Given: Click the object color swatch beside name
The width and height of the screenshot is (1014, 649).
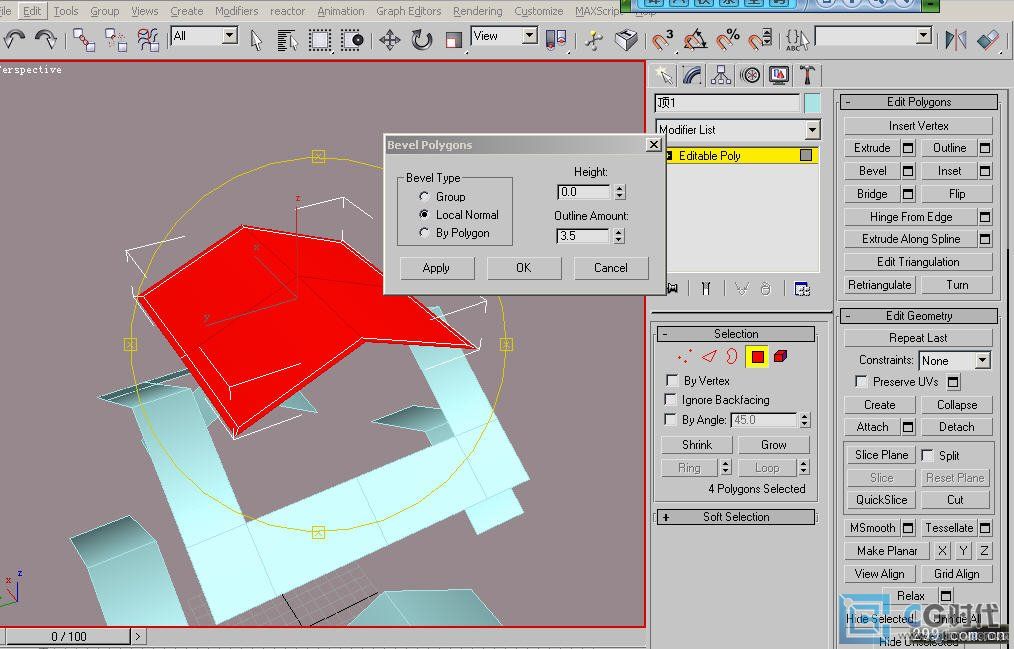Looking at the screenshot, I should coord(812,103).
